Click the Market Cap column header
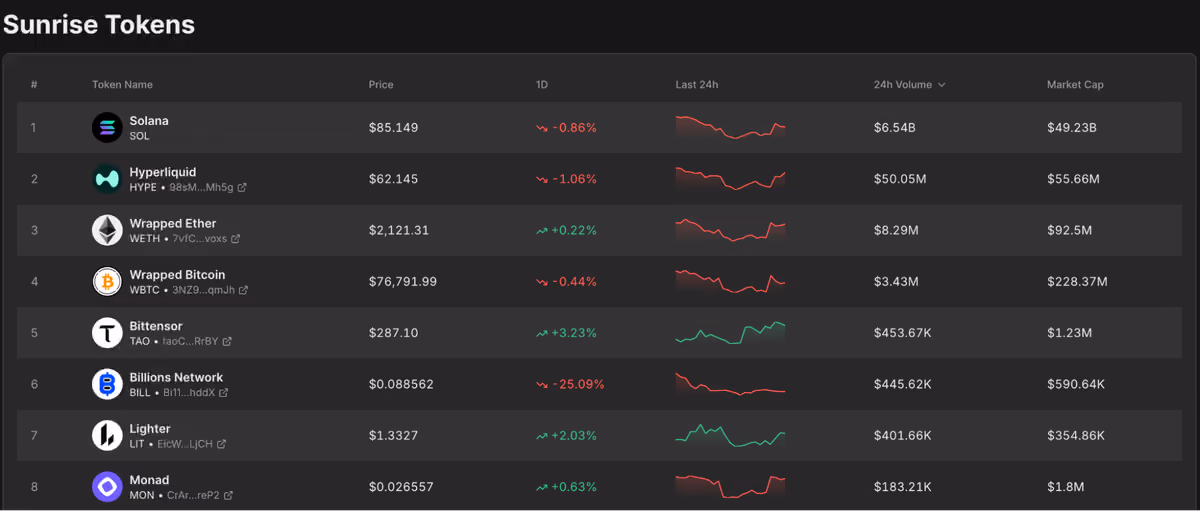 (1075, 85)
